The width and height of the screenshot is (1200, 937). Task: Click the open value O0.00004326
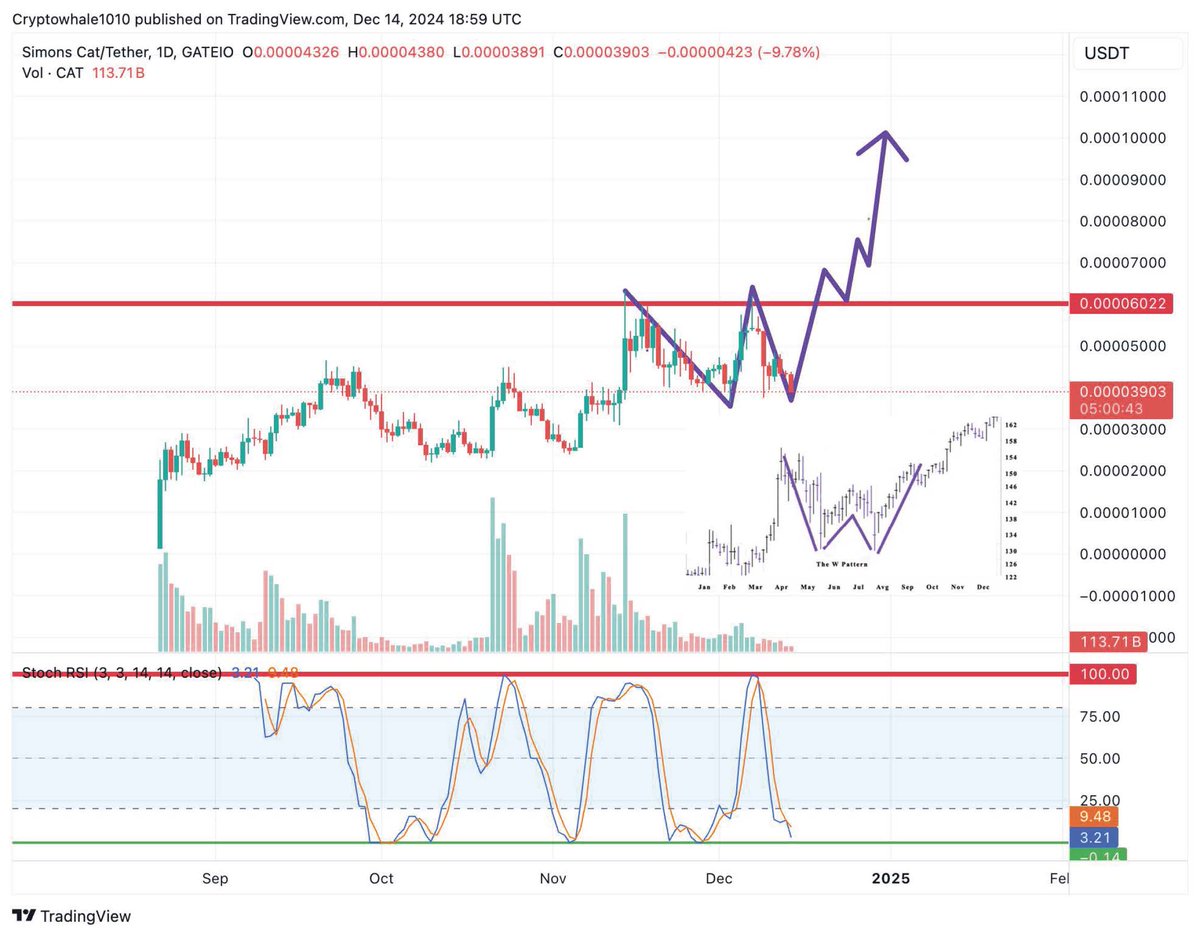[292, 52]
